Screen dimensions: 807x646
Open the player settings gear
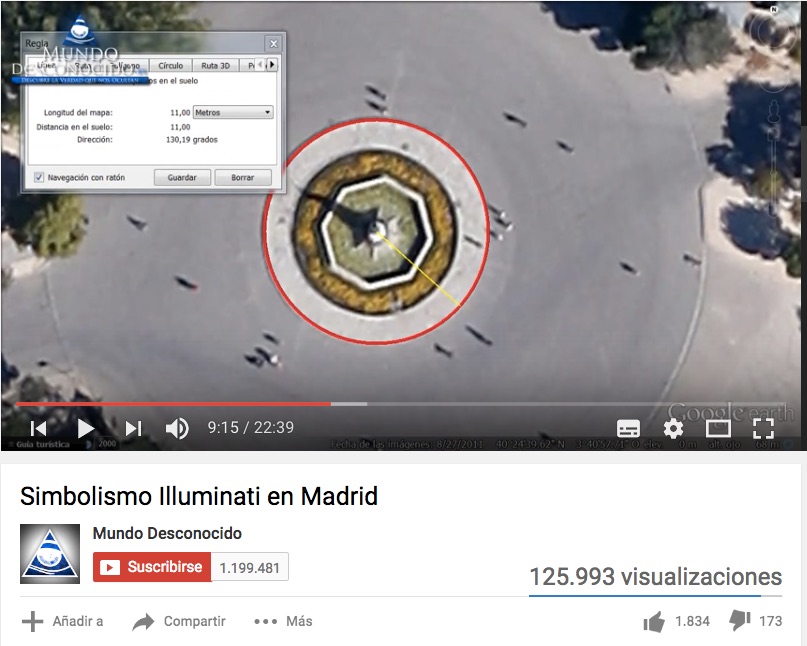click(673, 428)
